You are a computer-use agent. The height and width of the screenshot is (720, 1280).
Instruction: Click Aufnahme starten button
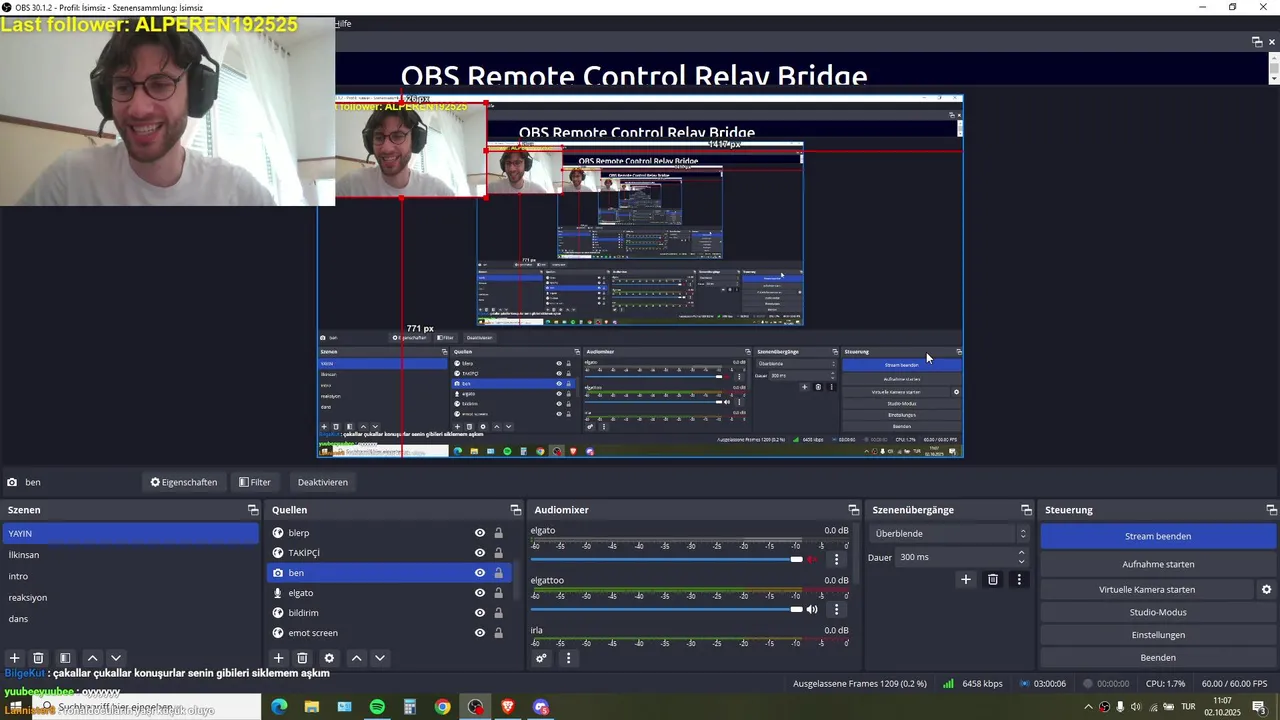(1158, 564)
